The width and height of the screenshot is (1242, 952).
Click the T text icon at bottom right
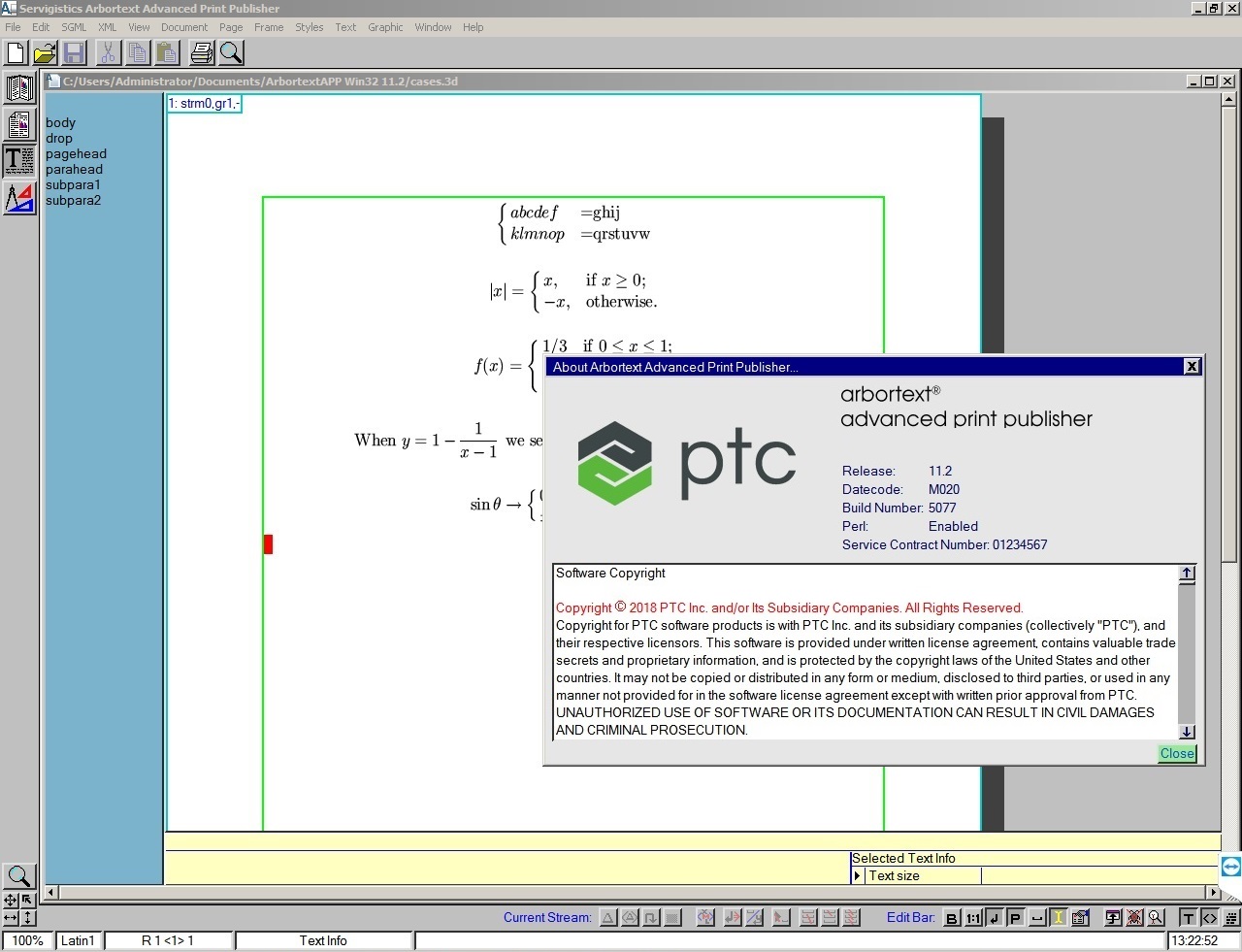1189,918
